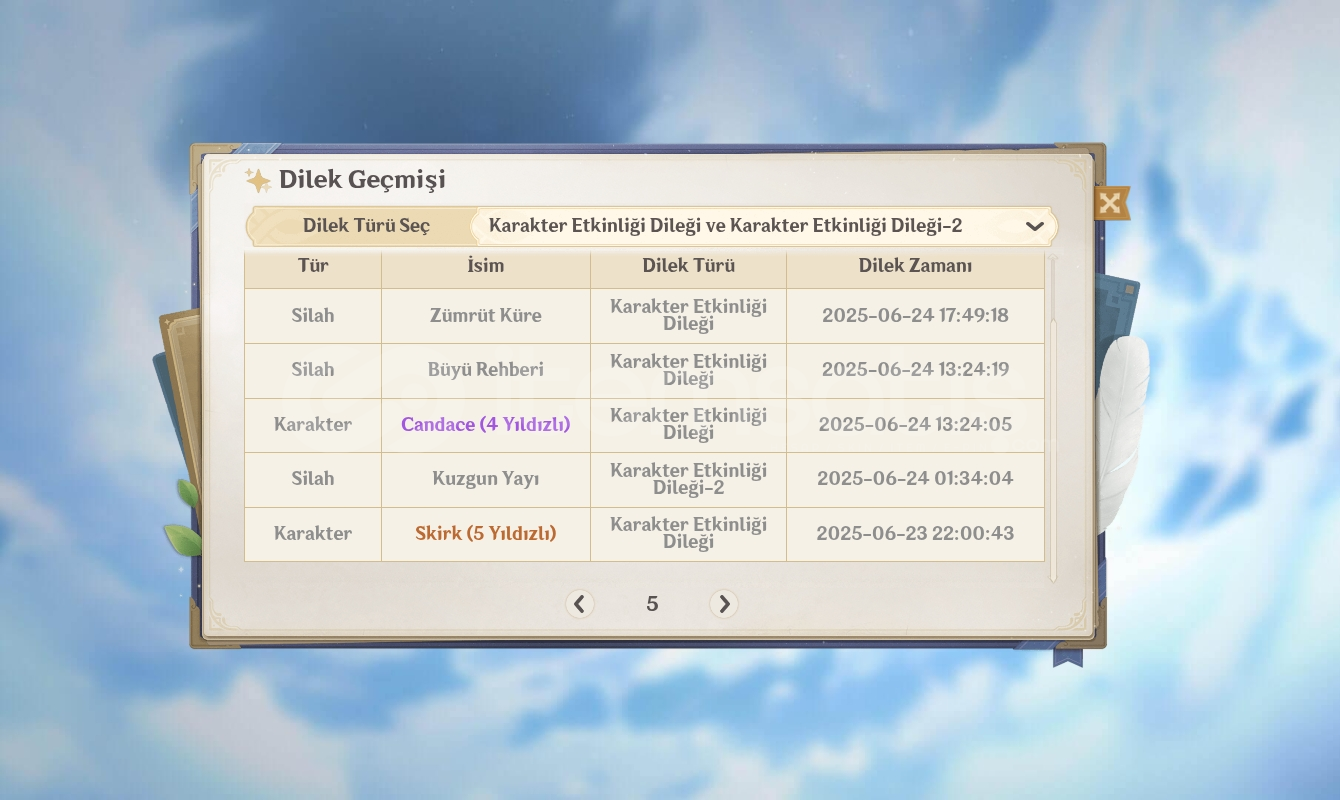
Task: Click the Dilek Türü Seç label
Action: click(x=366, y=226)
